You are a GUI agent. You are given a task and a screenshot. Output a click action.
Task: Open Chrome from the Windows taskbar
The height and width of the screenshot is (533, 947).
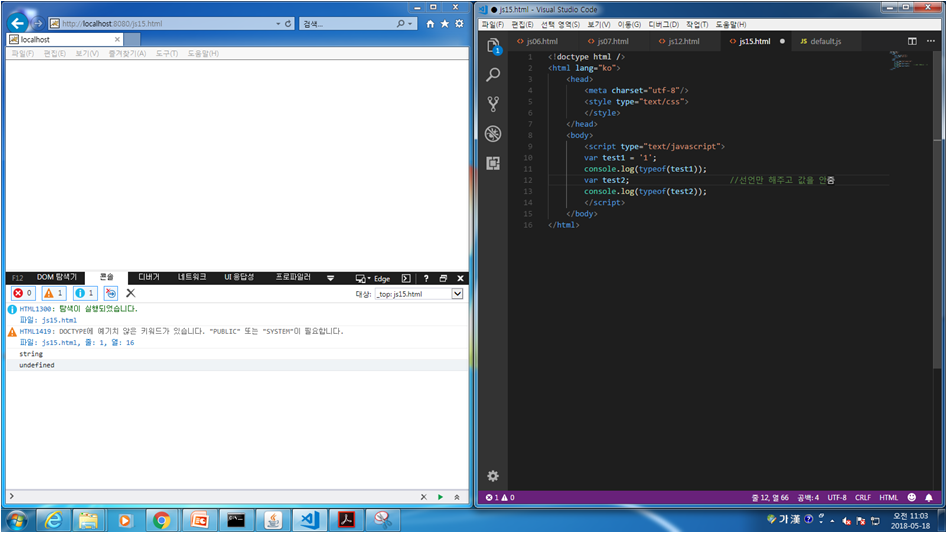point(161,520)
